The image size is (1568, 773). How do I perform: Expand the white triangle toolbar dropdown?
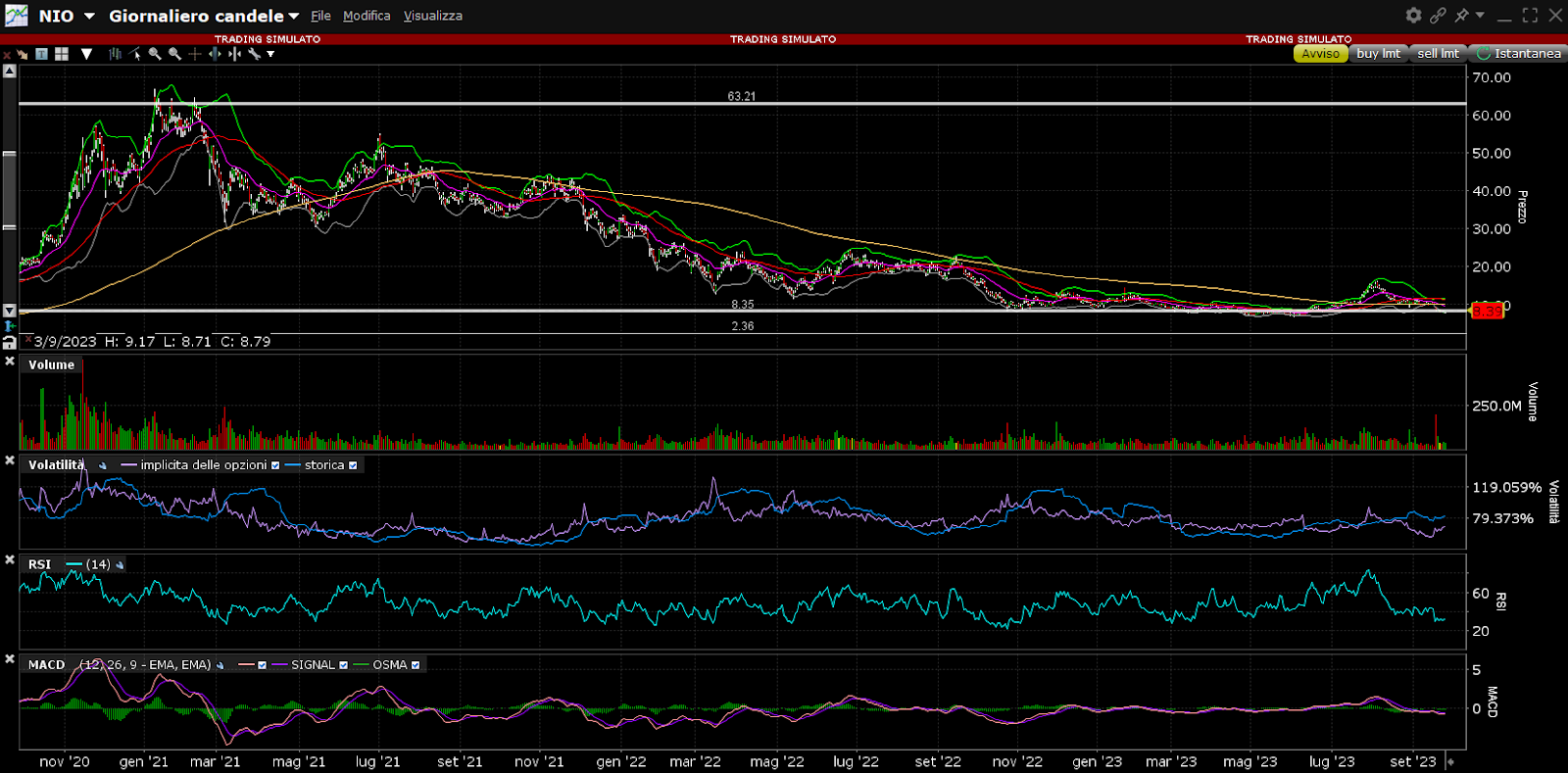[86, 54]
